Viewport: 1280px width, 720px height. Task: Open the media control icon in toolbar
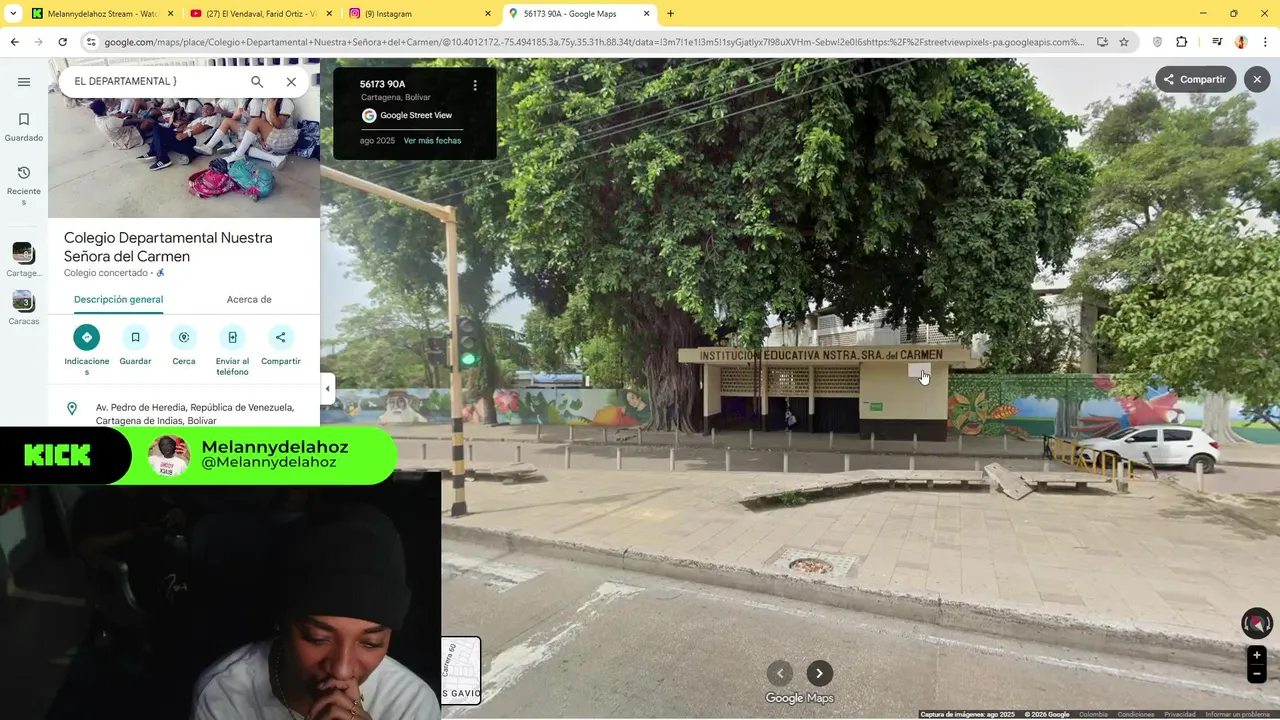[1217, 42]
